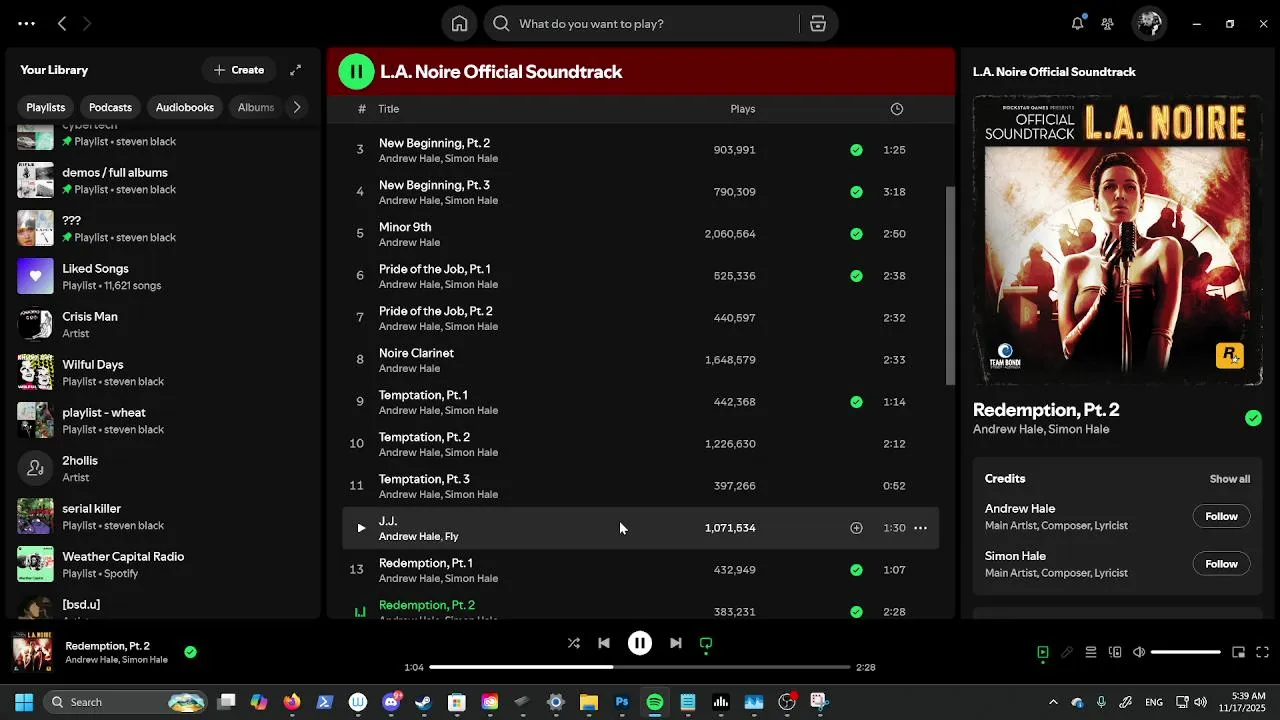Open the Browse icon in the search bar
Viewport: 1280px width, 720px height.
[x=818, y=24]
